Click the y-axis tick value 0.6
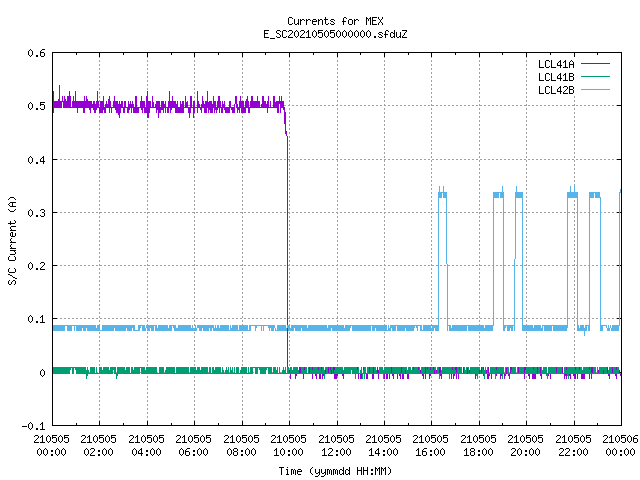The image size is (640, 480). (x=36, y=53)
